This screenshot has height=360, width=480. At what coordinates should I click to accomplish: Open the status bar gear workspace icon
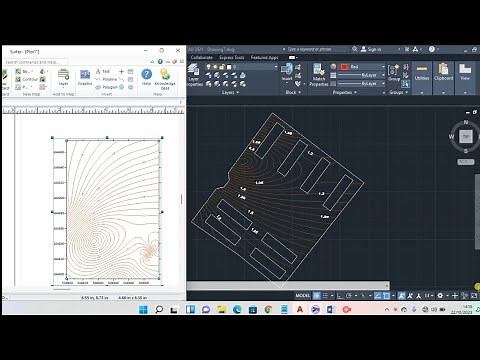pyautogui.click(x=440, y=296)
